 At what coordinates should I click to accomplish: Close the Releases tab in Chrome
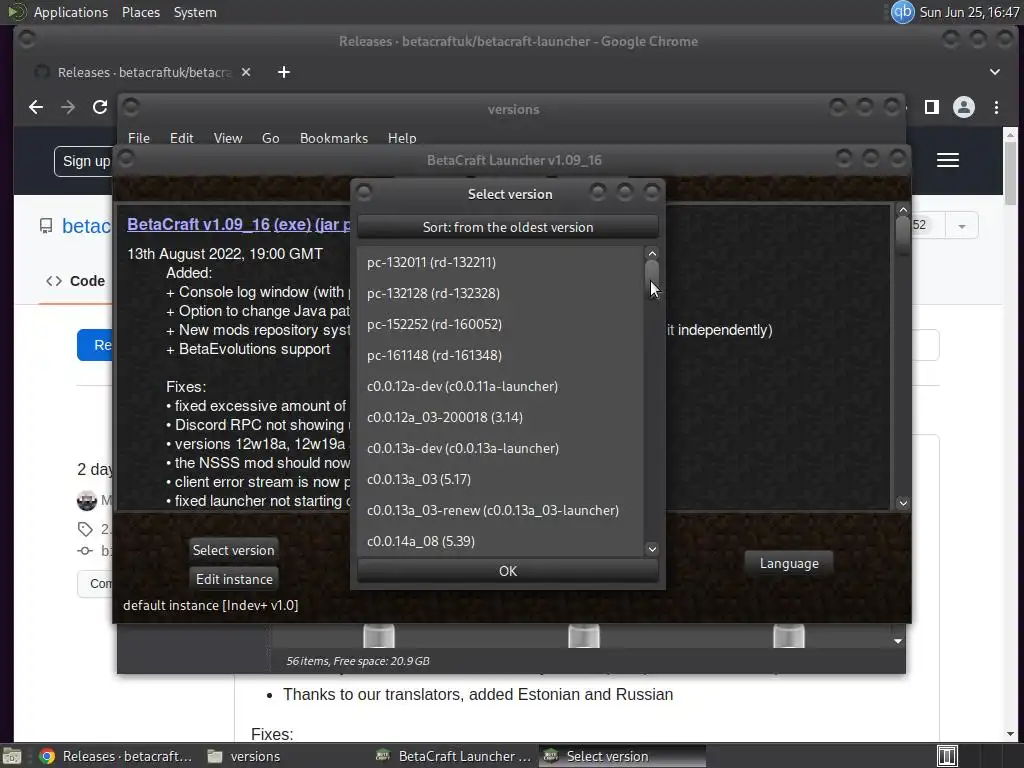click(246, 72)
